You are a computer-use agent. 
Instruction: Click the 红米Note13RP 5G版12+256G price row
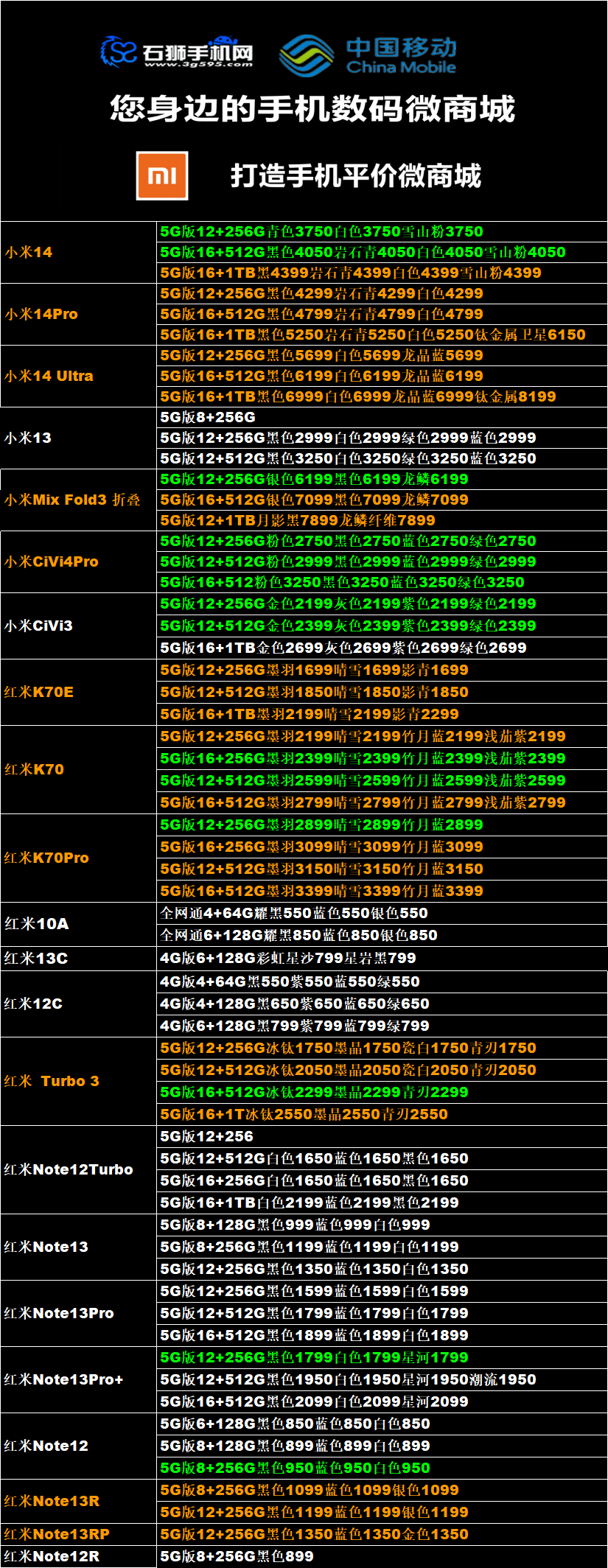(x=314, y=1534)
